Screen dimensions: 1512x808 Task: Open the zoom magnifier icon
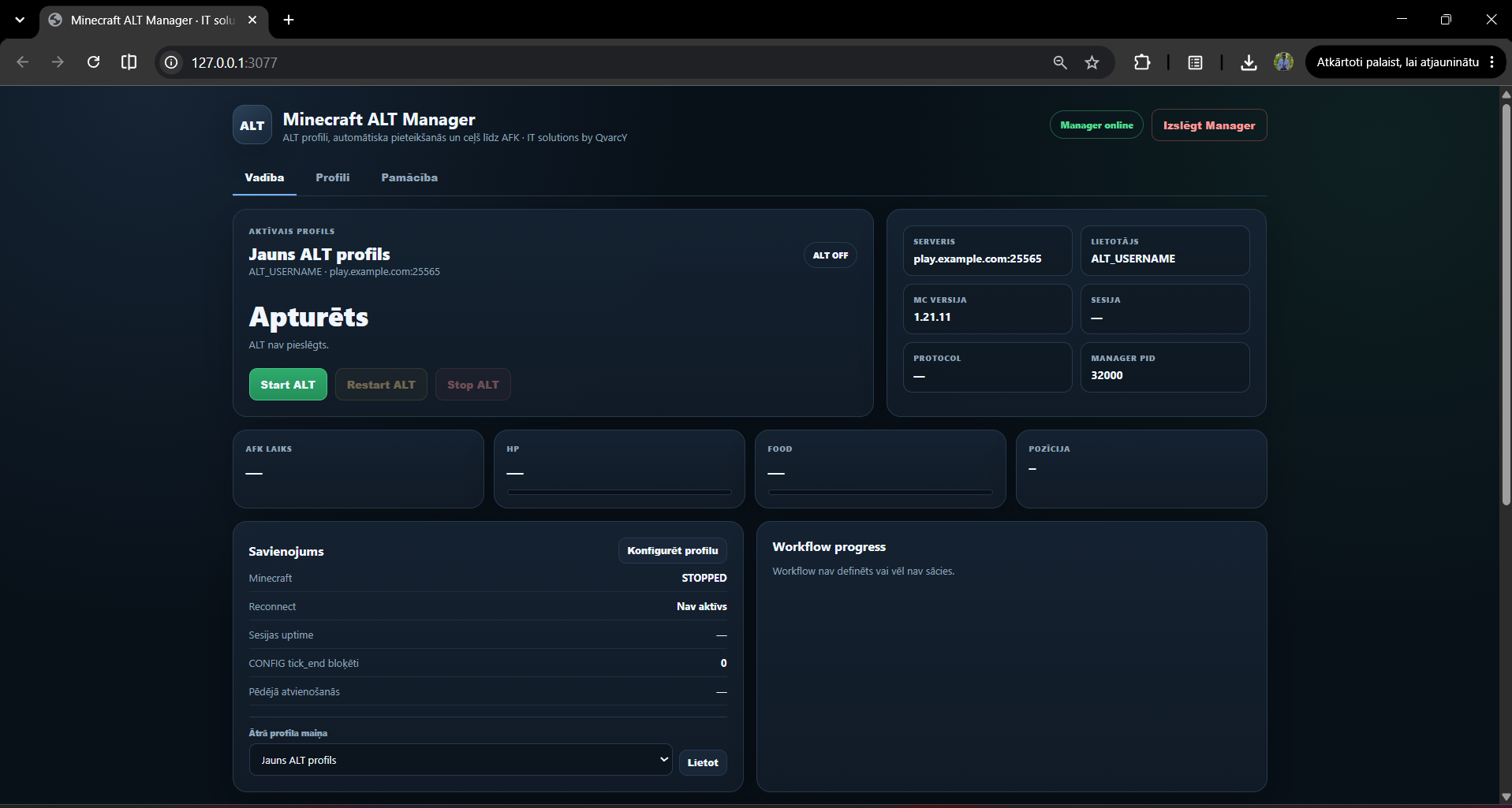(1060, 62)
